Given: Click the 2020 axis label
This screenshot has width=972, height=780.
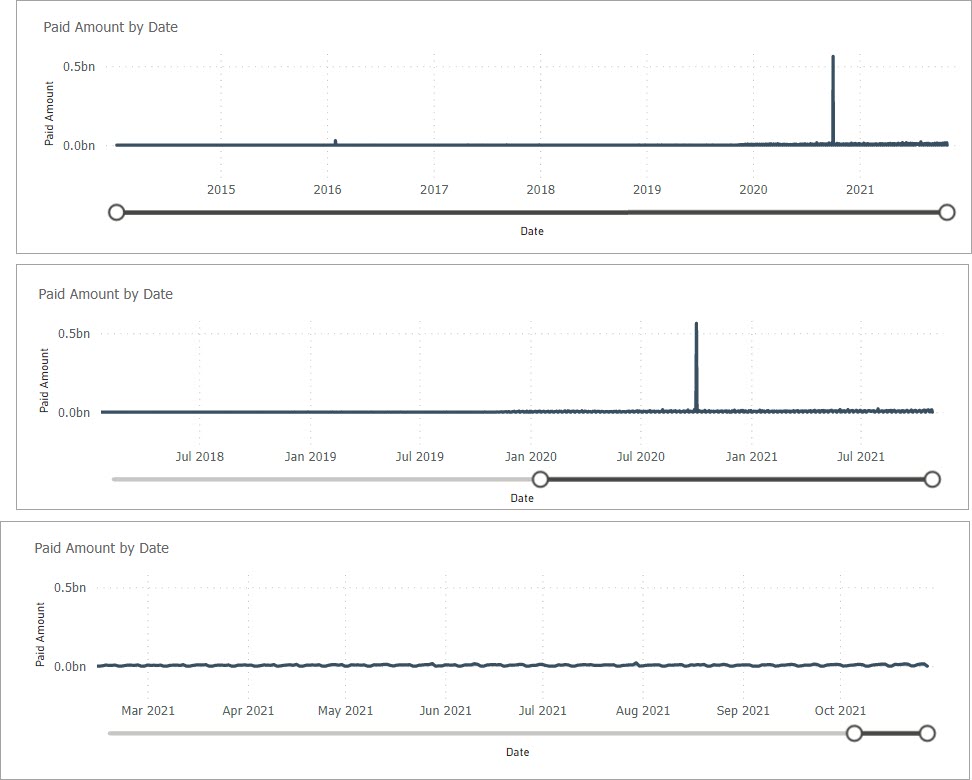Looking at the screenshot, I should click(x=753, y=190).
